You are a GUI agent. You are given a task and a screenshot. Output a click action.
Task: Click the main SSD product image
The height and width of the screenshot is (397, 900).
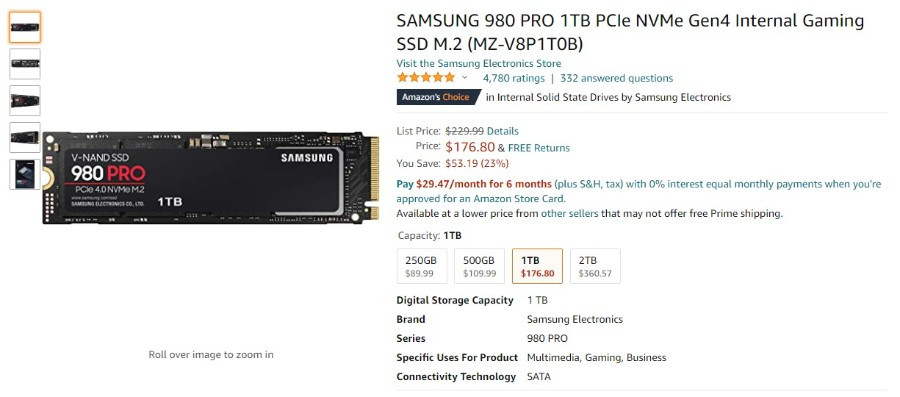[x=211, y=178]
